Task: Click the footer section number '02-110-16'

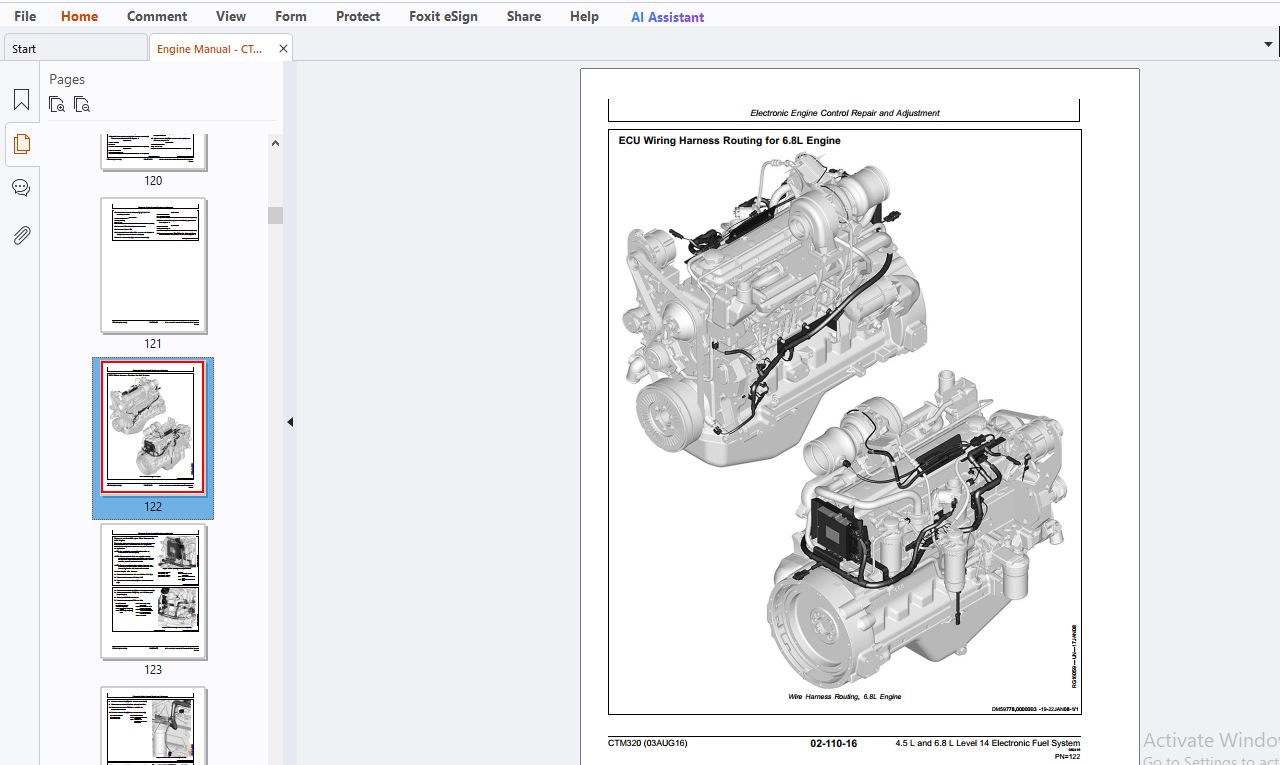Action: 833,743
